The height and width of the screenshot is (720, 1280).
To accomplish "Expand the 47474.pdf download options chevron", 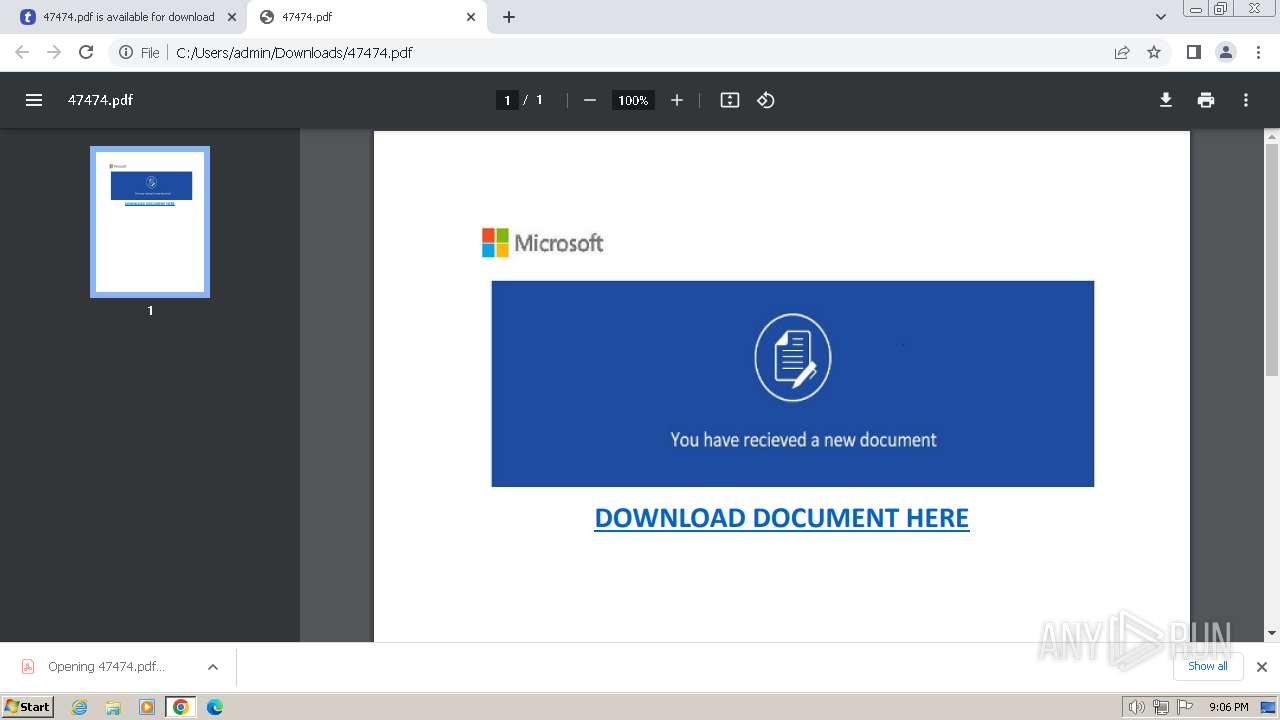I will (213, 667).
